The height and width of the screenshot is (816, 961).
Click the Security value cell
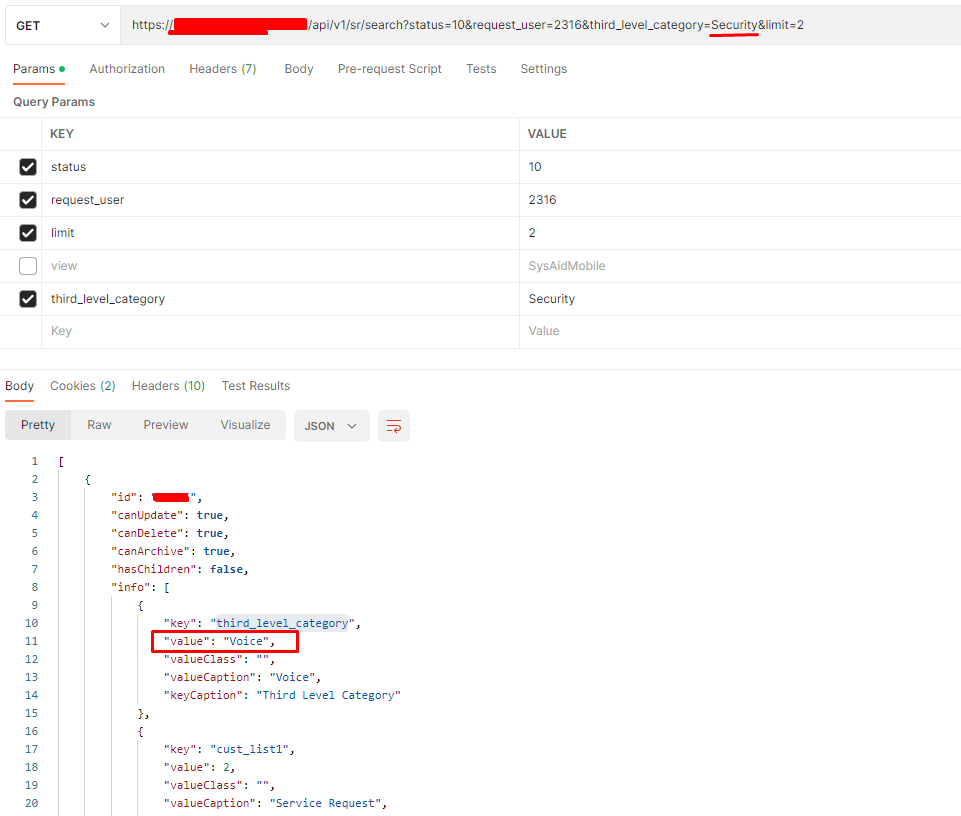point(740,299)
